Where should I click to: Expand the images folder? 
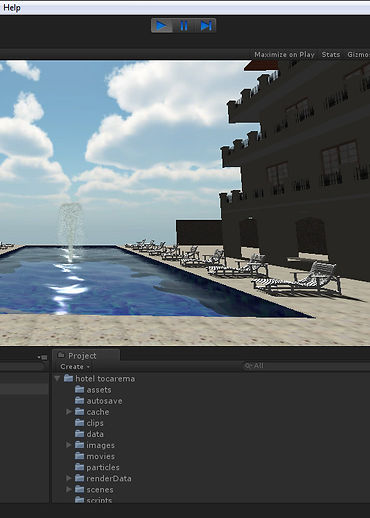point(69,445)
